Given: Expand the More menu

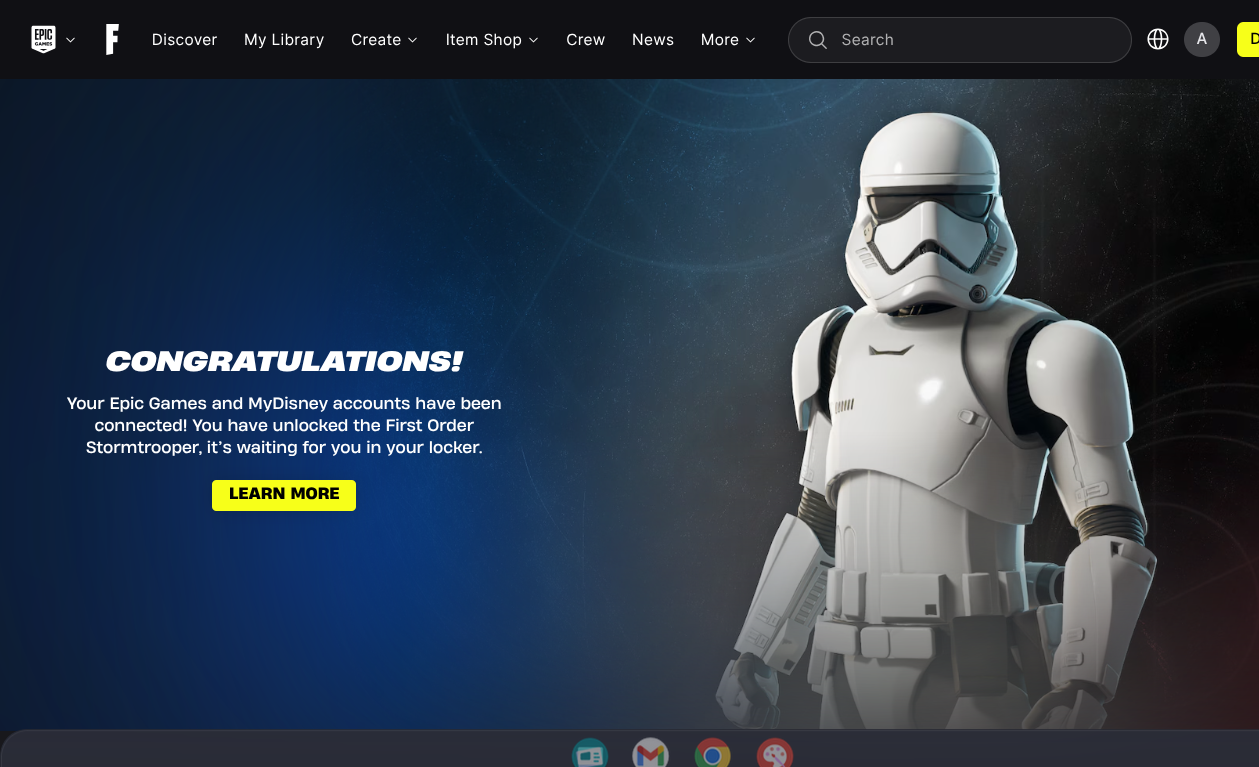Looking at the screenshot, I should [x=728, y=40].
